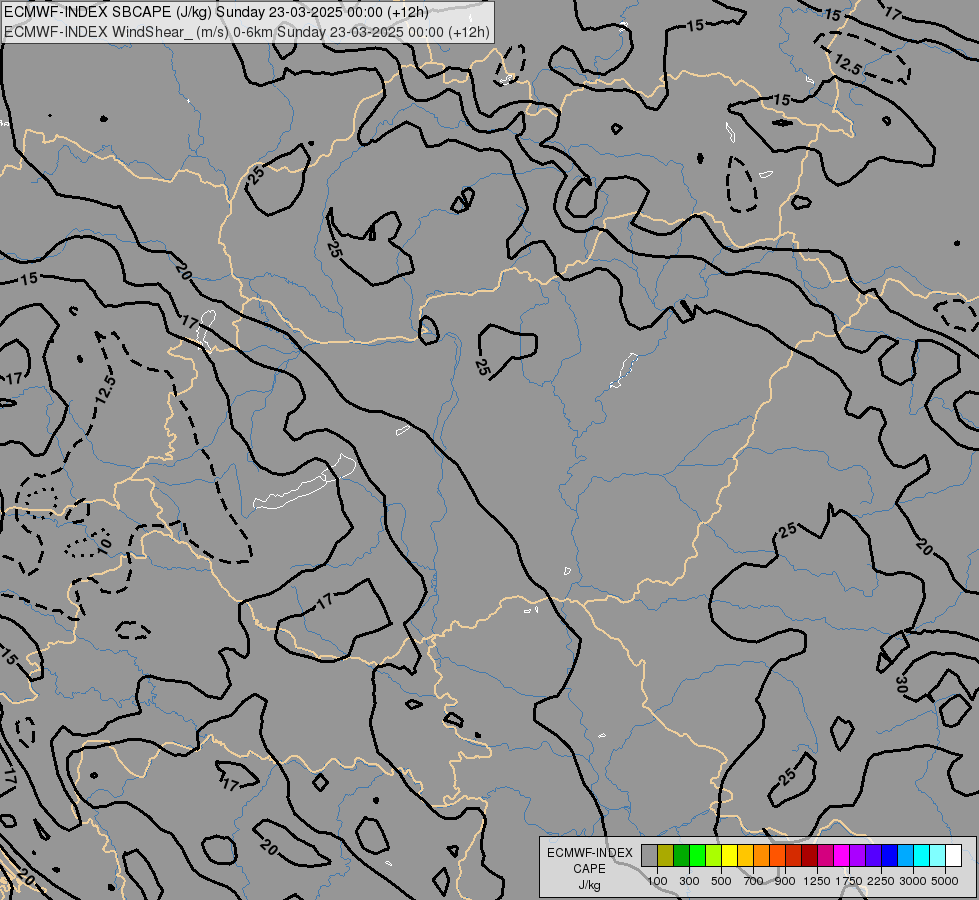The width and height of the screenshot is (979, 900).
Task: Click the 5000 legend scale label
Action: [945, 881]
